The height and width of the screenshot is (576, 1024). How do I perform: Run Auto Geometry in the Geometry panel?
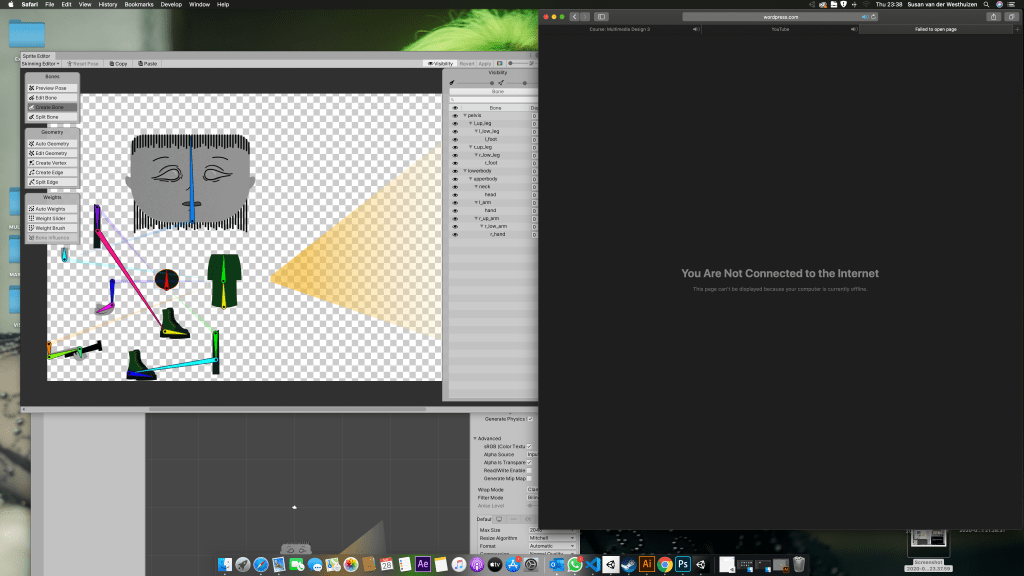(52, 144)
